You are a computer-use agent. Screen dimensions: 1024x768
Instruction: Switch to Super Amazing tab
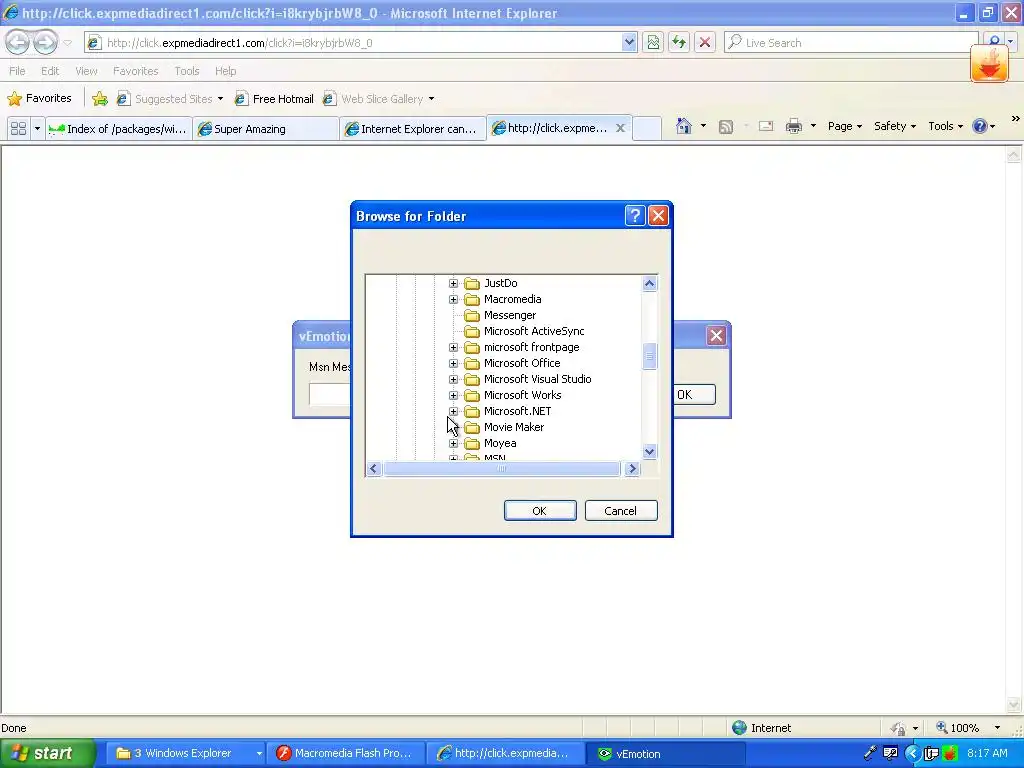click(266, 129)
